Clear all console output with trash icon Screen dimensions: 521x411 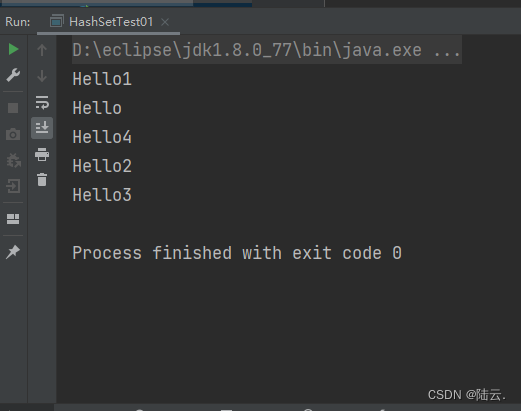pyautogui.click(x=42, y=180)
